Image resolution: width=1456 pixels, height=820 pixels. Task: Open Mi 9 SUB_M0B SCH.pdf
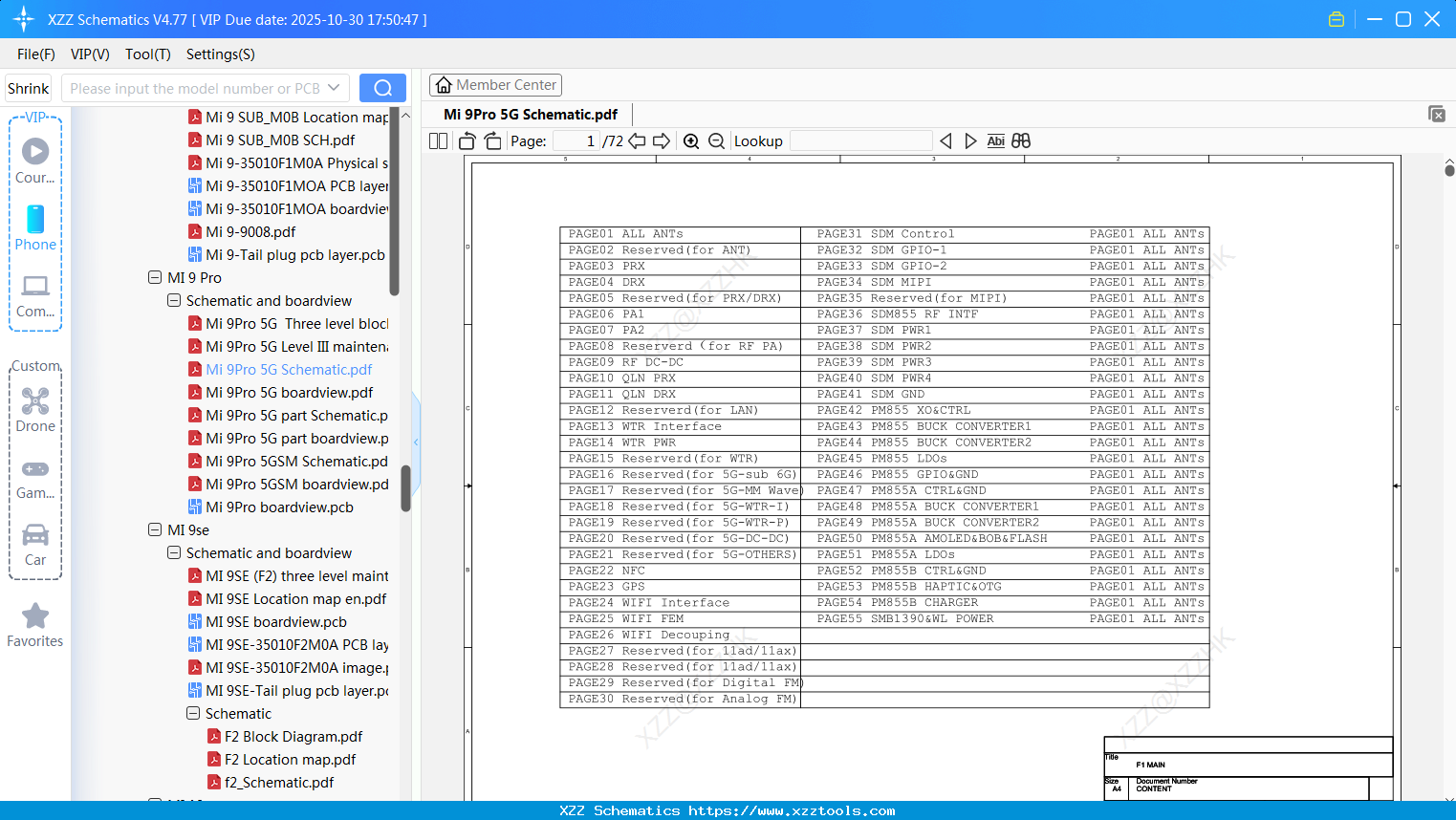click(280, 140)
